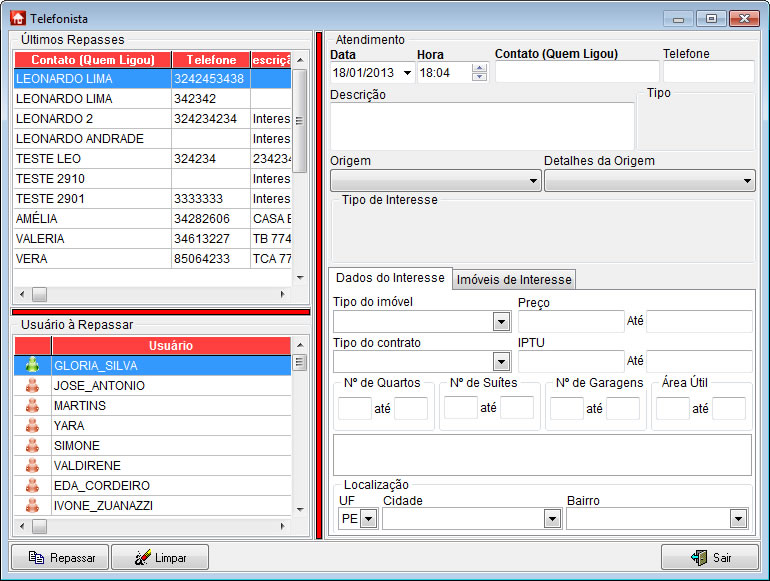This screenshot has height=581, width=770.
Task: Increase the Hora time with up spinner
Action: 479,68
